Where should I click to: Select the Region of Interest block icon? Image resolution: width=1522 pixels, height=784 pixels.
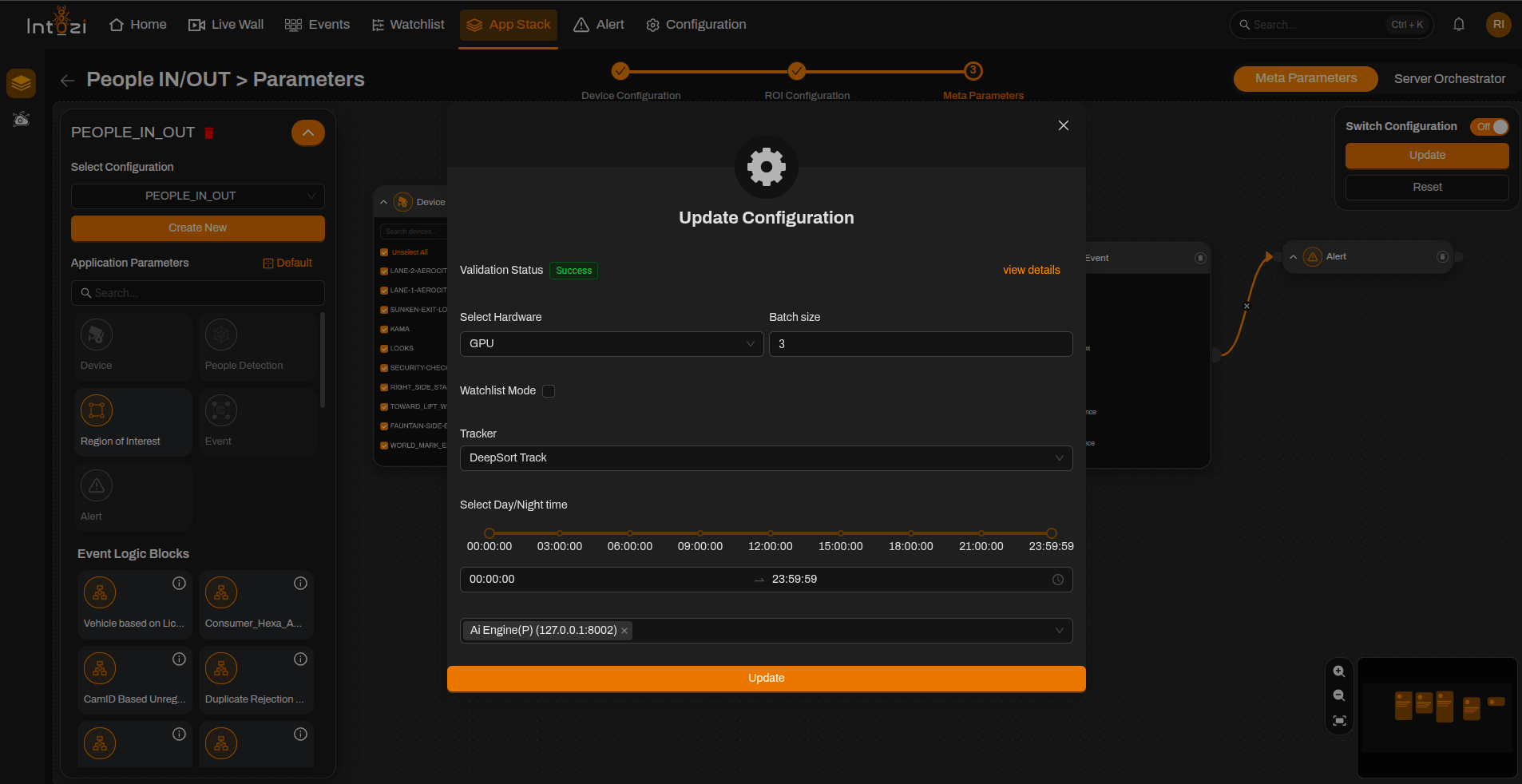pyautogui.click(x=97, y=410)
